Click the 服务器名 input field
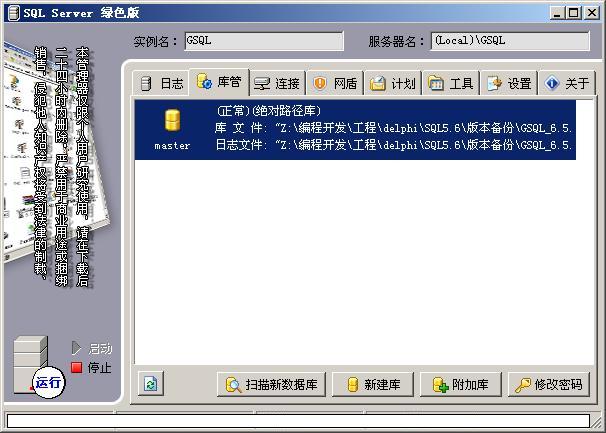Viewport: 606px width, 433px height. (510, 41)
